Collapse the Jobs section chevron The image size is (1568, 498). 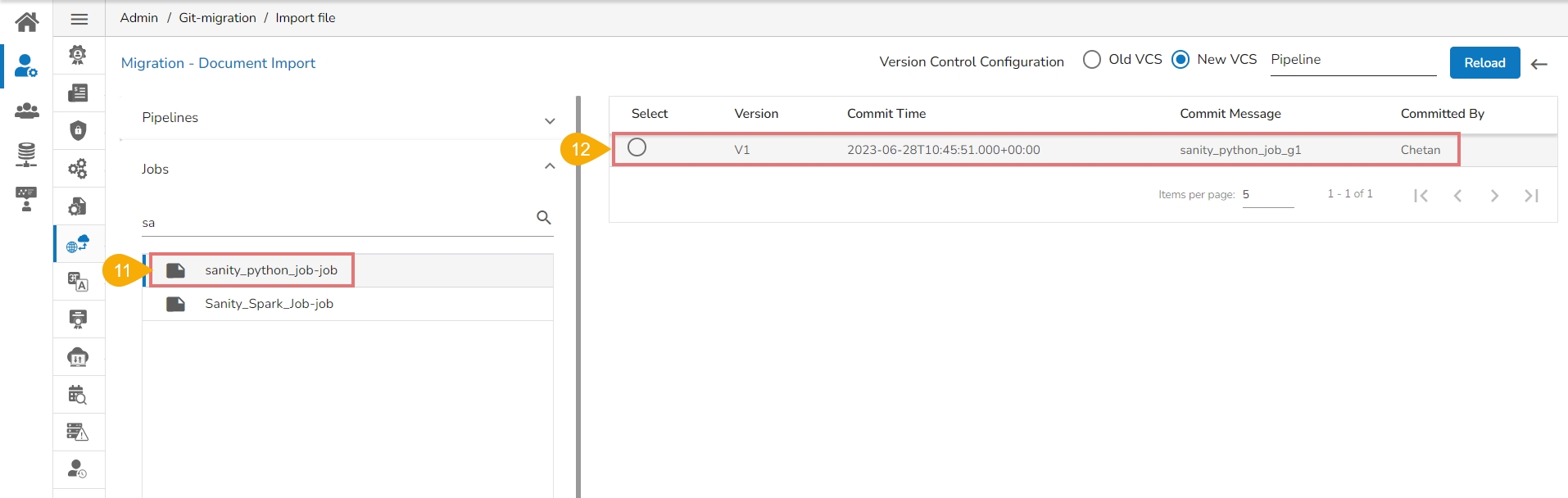[550, 166]
